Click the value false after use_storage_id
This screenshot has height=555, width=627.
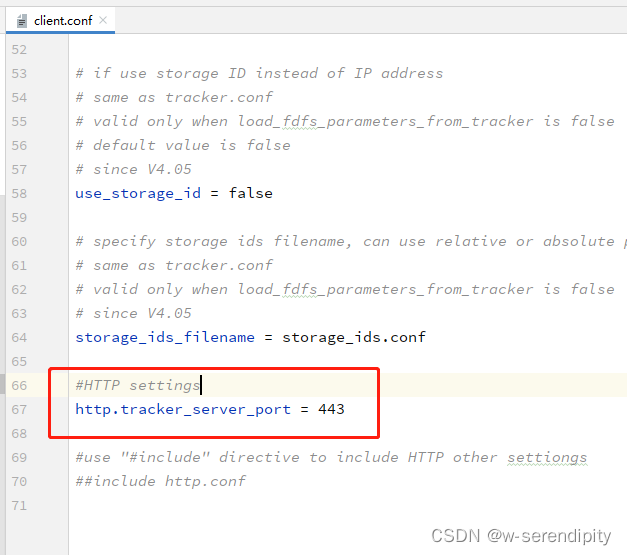(x=250, y=193)
